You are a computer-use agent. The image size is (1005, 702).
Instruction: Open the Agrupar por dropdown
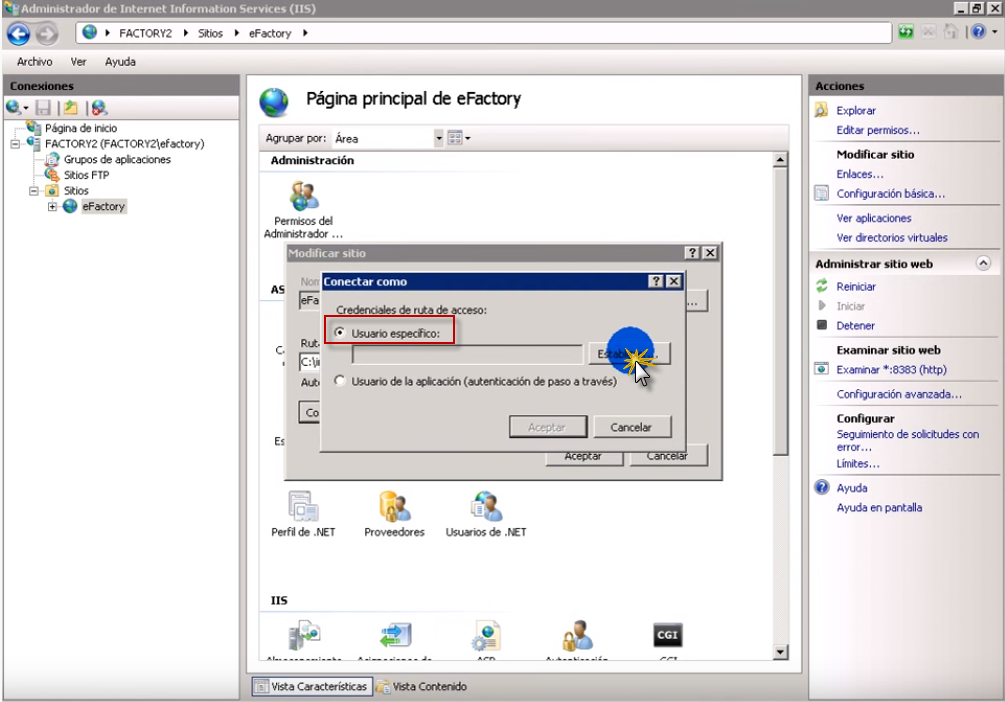[x=438, y=139]
